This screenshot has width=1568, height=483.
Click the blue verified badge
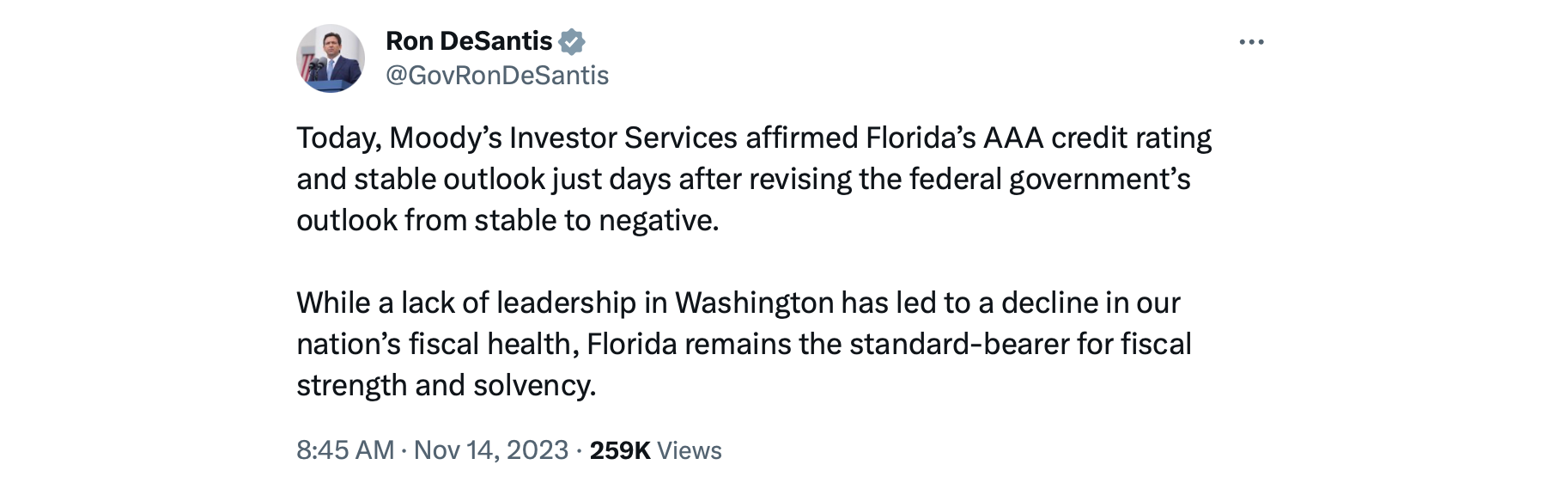click(x=572, y=41)
